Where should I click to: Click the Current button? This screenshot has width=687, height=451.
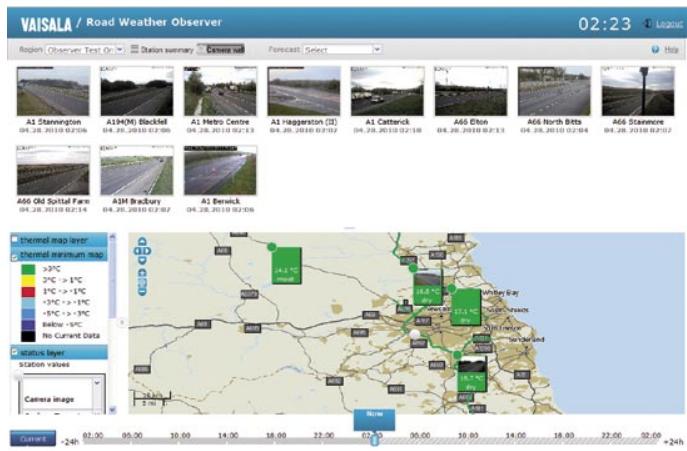click(x=29, y=438)
